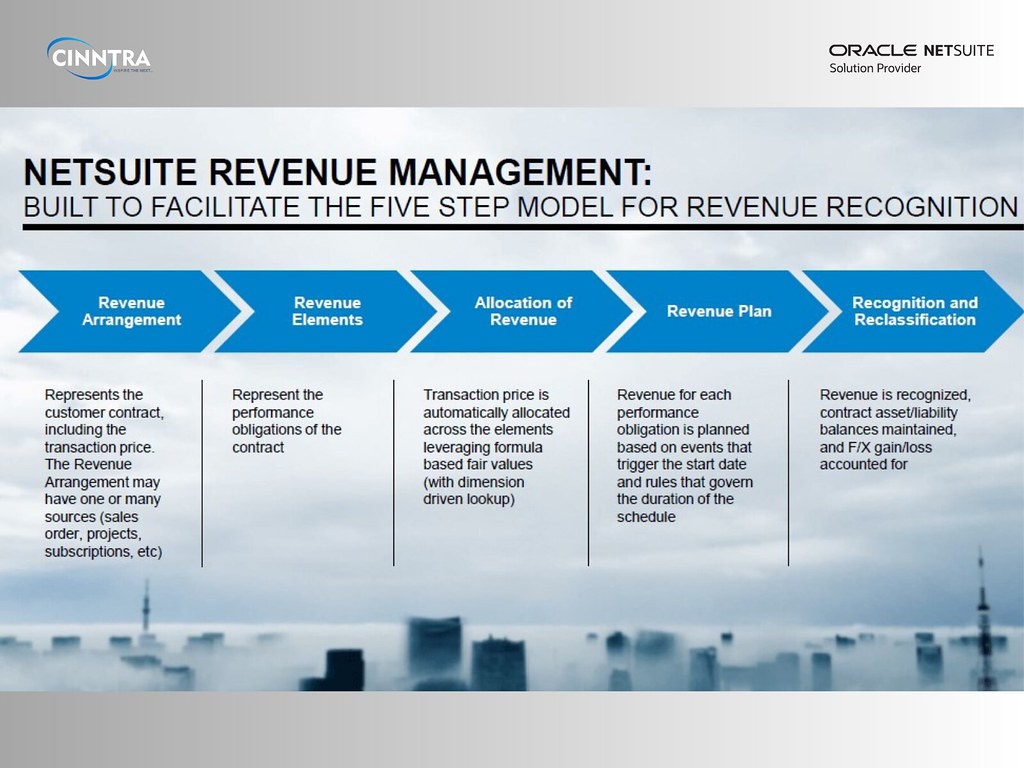The height and width of the screenshot is (768, 1024).
Task: Select the Recognition and Reclassification chevron arrow
Action: pos(913,311)
